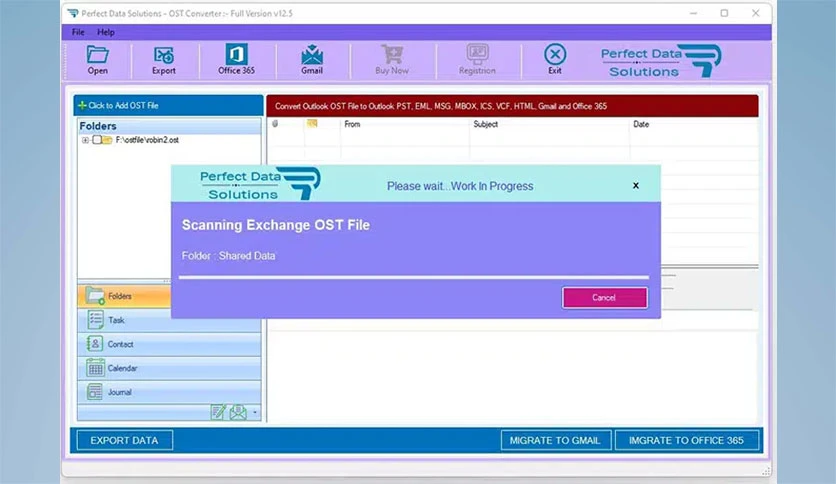Open the Help menu
Viewport: 836px width, 484px height.
(106, 32)
